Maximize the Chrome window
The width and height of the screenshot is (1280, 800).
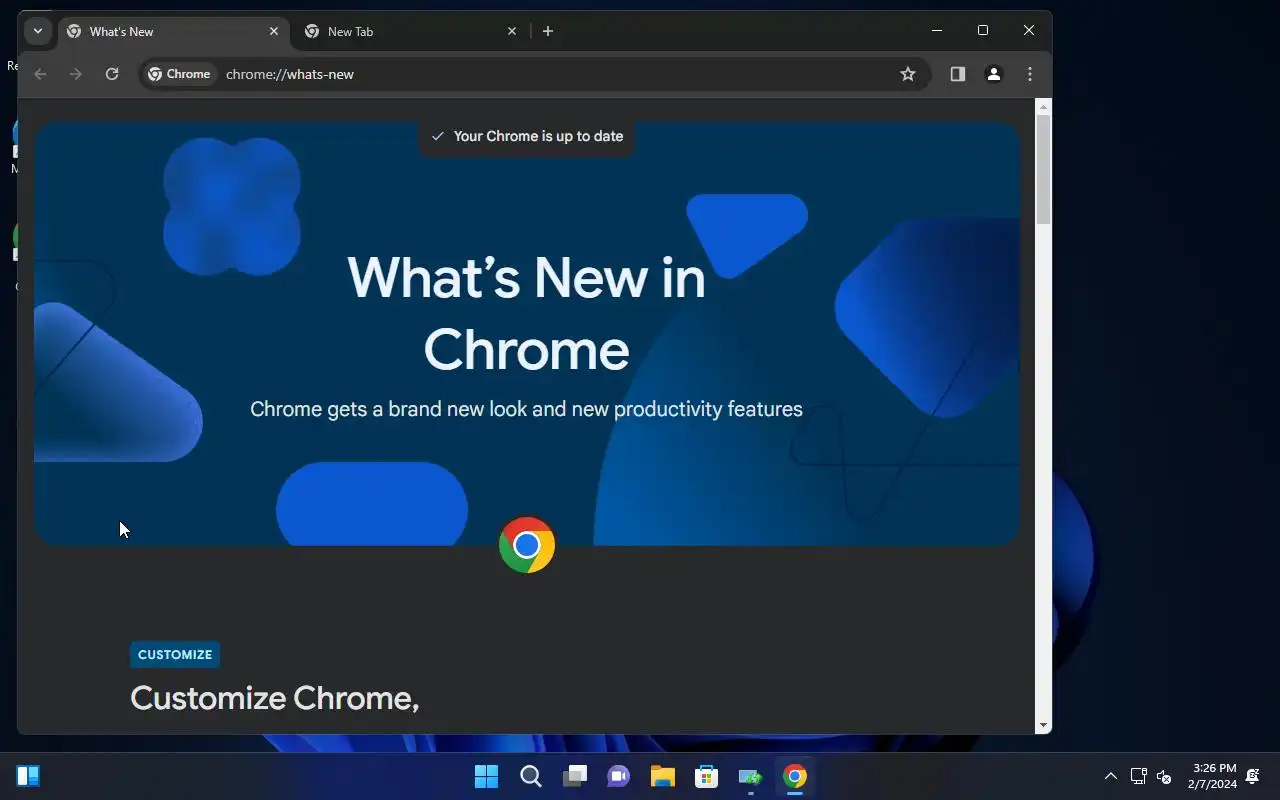[983, 31]
